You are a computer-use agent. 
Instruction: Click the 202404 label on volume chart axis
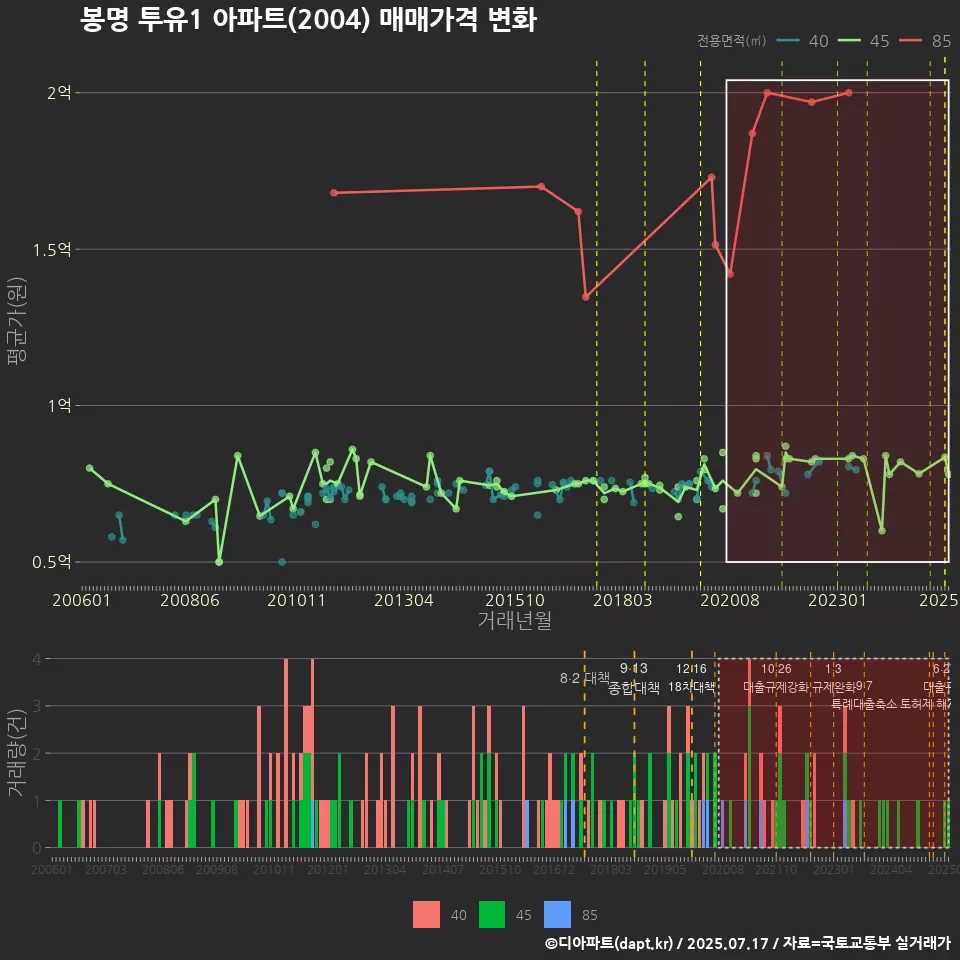pyautogui.click(x=891, y=869)
